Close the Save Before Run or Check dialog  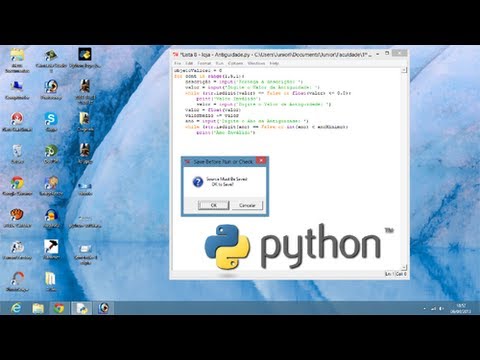click(262, 161)
